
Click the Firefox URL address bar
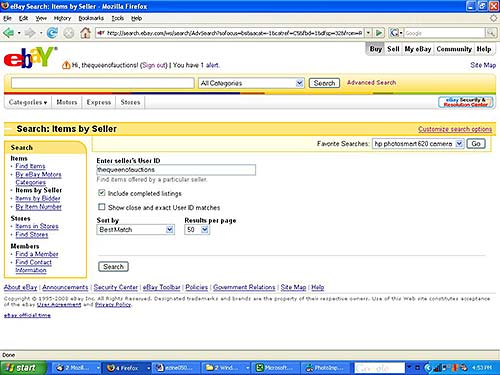click(230, 33)
